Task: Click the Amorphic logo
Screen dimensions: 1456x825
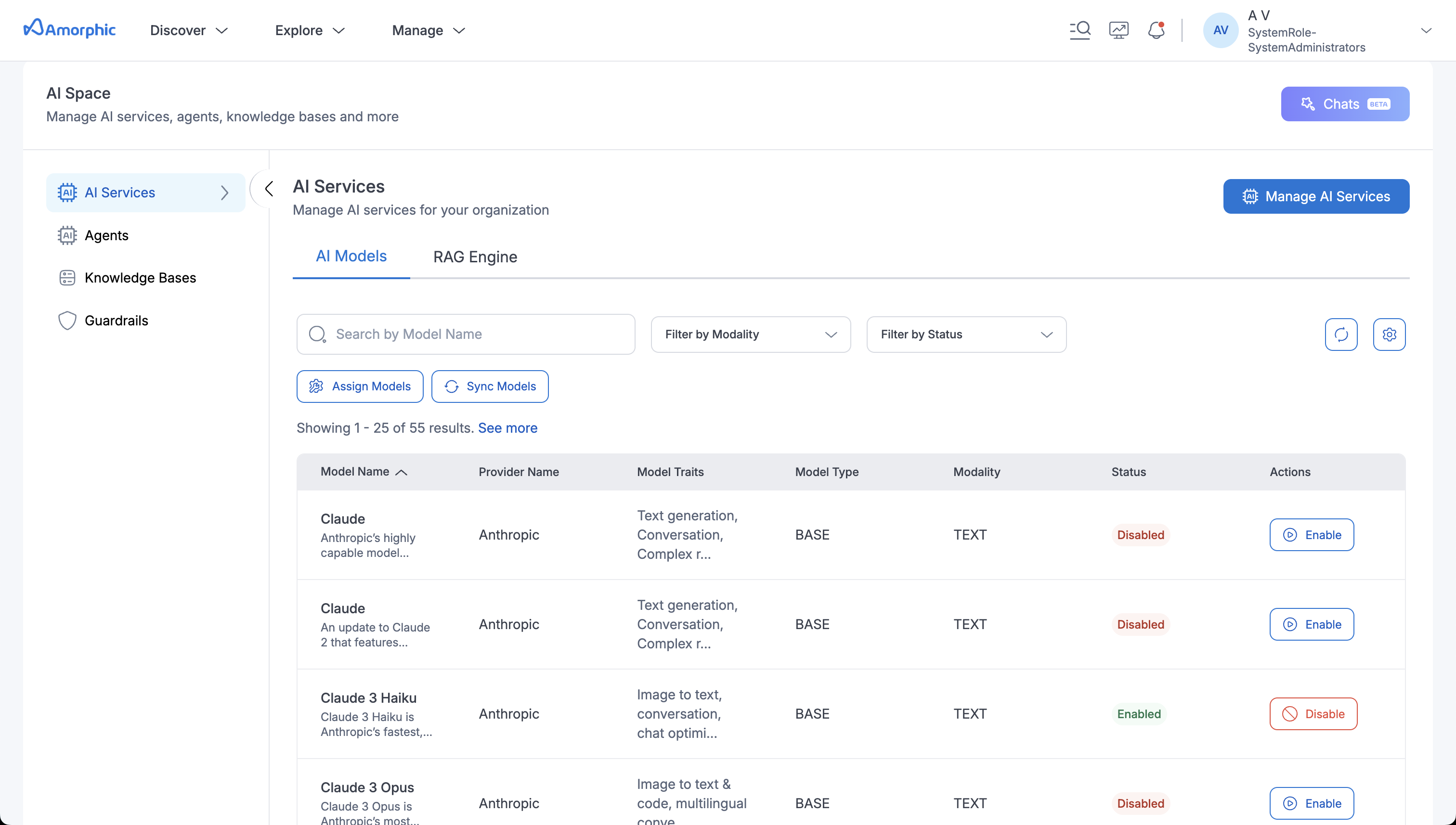Action: coord(70,29)
